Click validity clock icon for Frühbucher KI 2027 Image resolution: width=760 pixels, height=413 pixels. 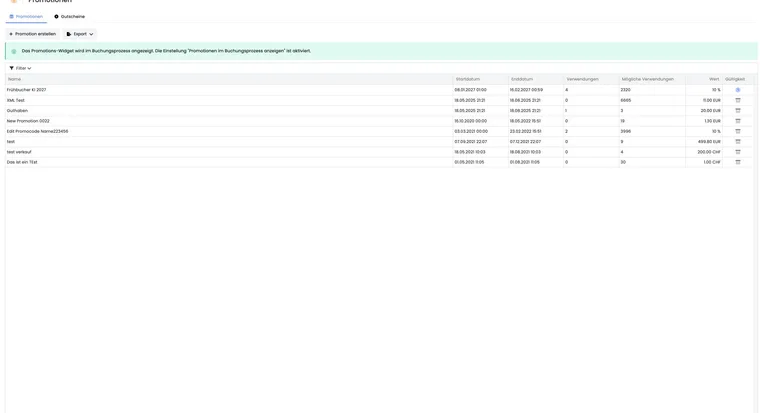(738, 90)
